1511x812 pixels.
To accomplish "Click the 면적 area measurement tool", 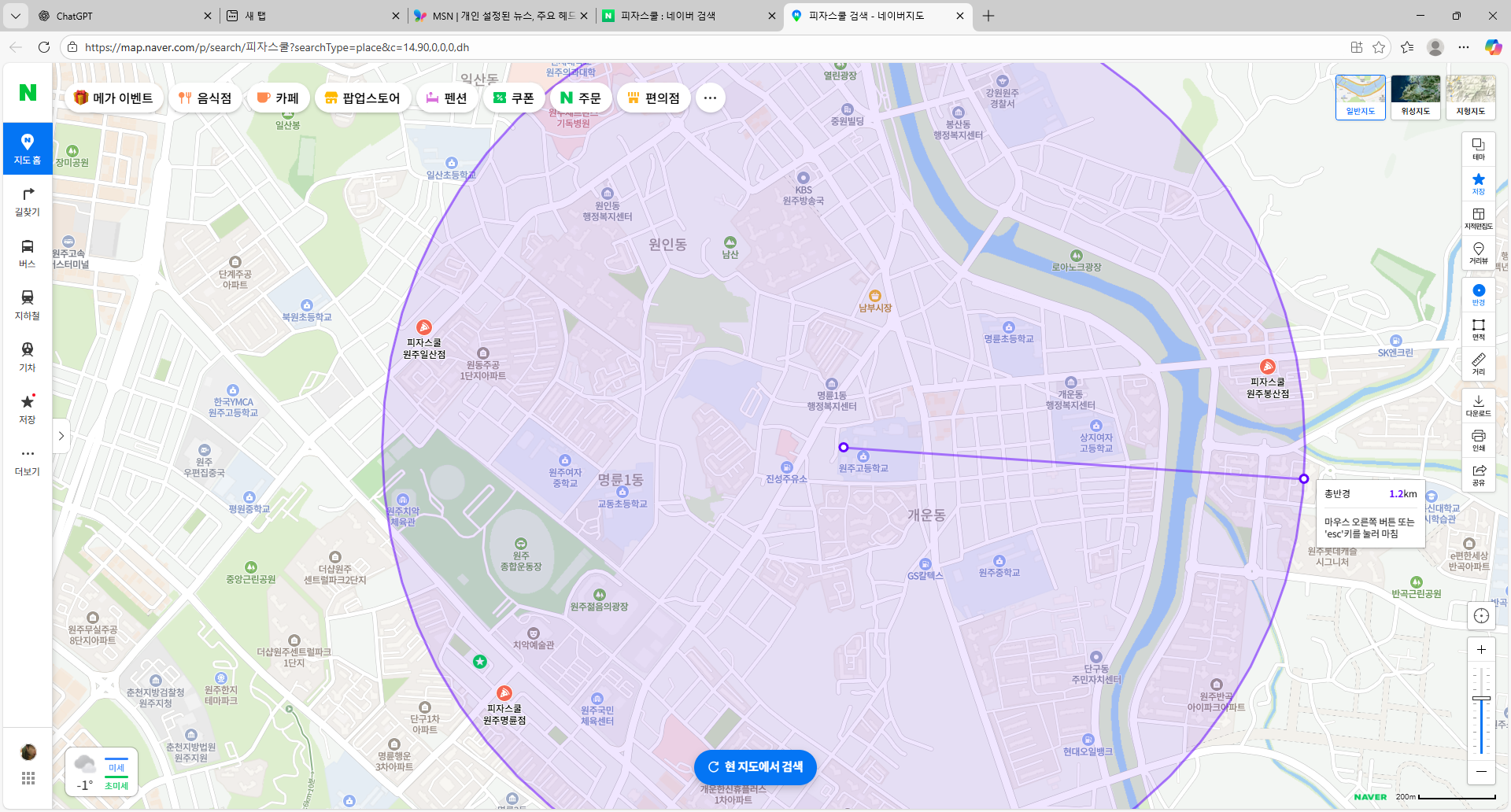I will click(1479, 329).
